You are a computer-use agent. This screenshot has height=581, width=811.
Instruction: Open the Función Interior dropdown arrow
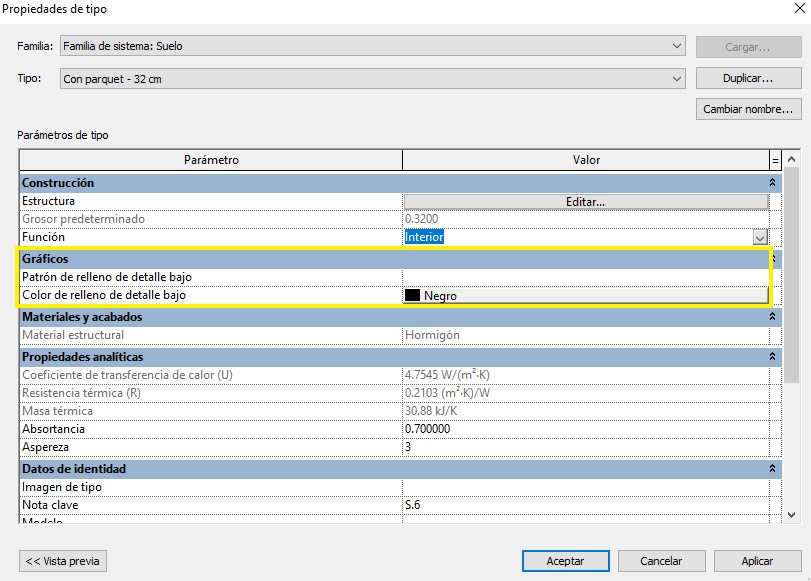(760, 238)
